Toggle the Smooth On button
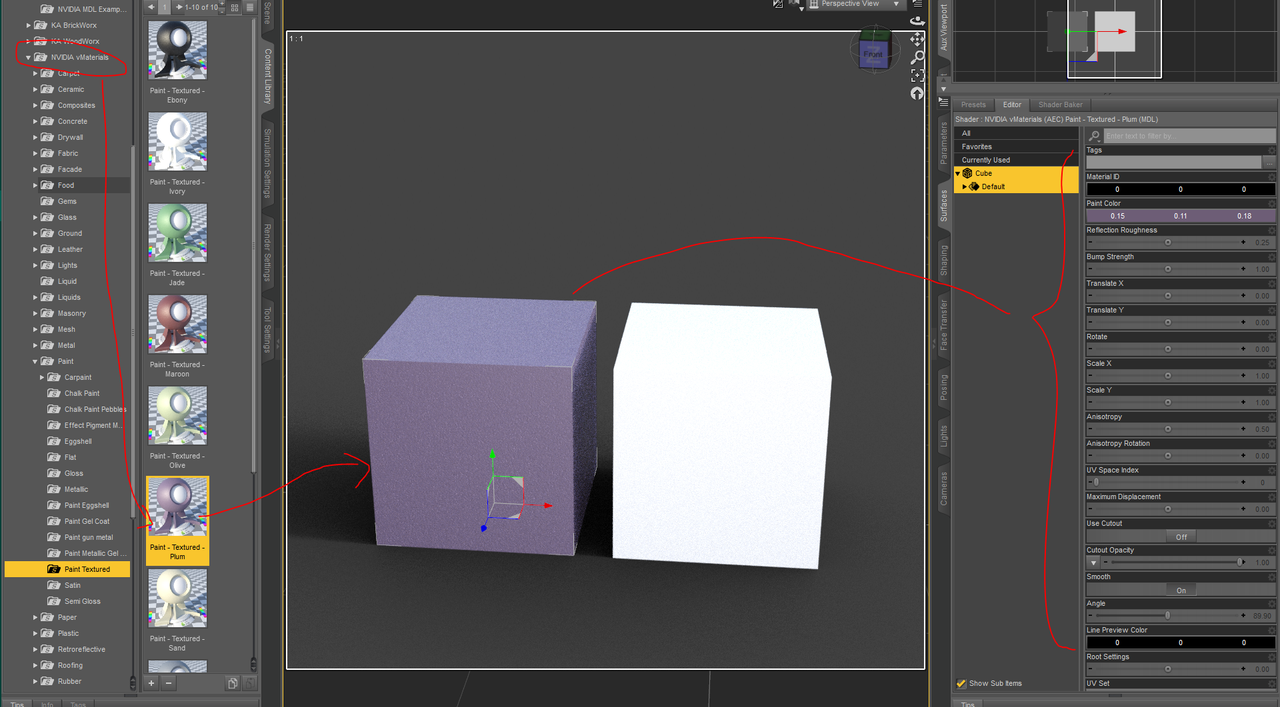This screenshot has width=1280, height=707. (1181, 590)
